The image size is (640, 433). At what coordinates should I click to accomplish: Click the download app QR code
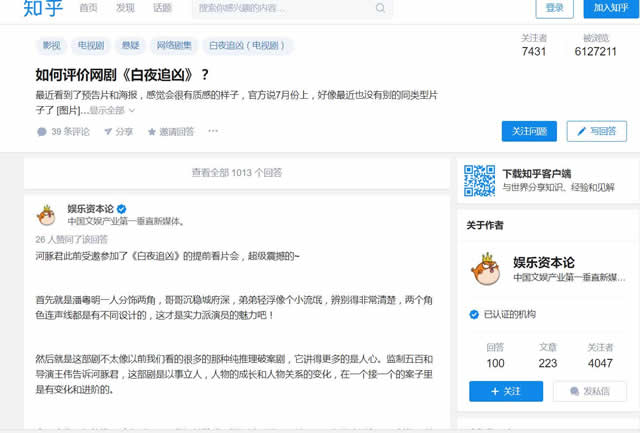pos(479,180)
